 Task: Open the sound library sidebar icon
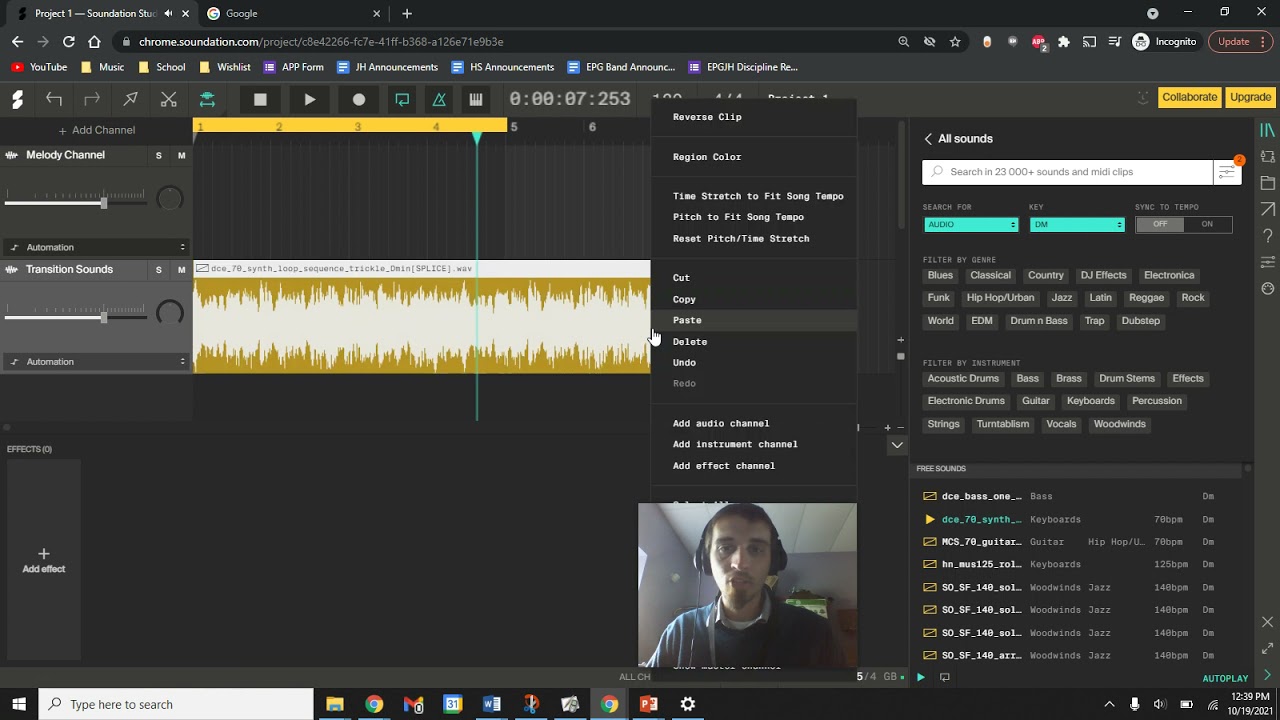(1267, 131)
